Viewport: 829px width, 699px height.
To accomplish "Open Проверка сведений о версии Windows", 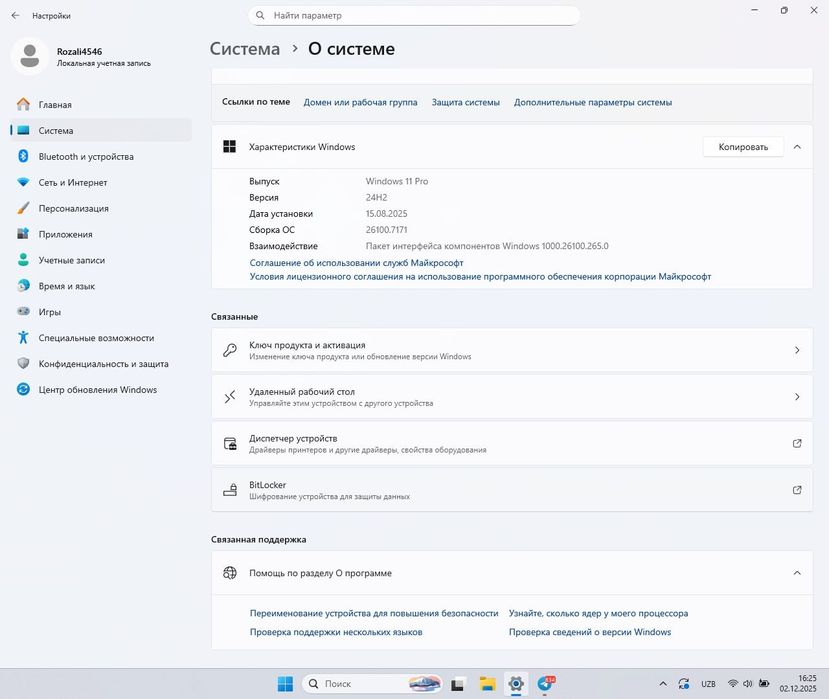I will (589, 632).
